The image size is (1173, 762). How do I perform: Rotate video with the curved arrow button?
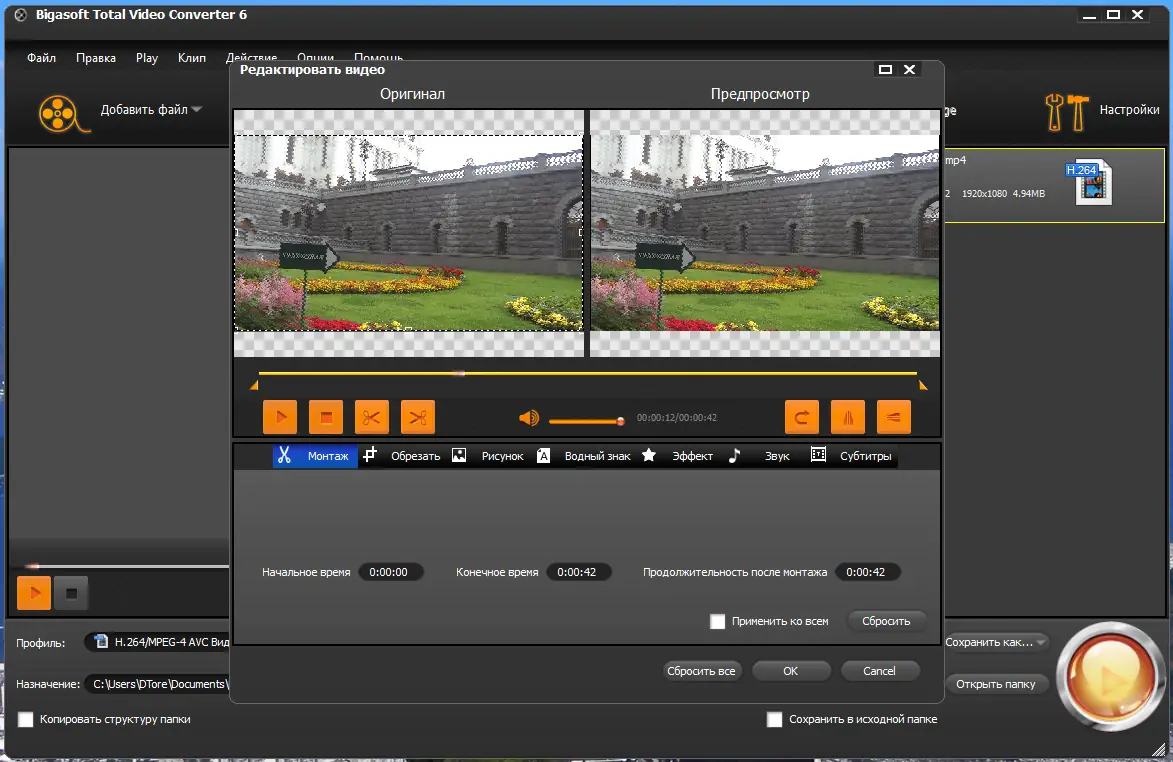click(801, 417)
